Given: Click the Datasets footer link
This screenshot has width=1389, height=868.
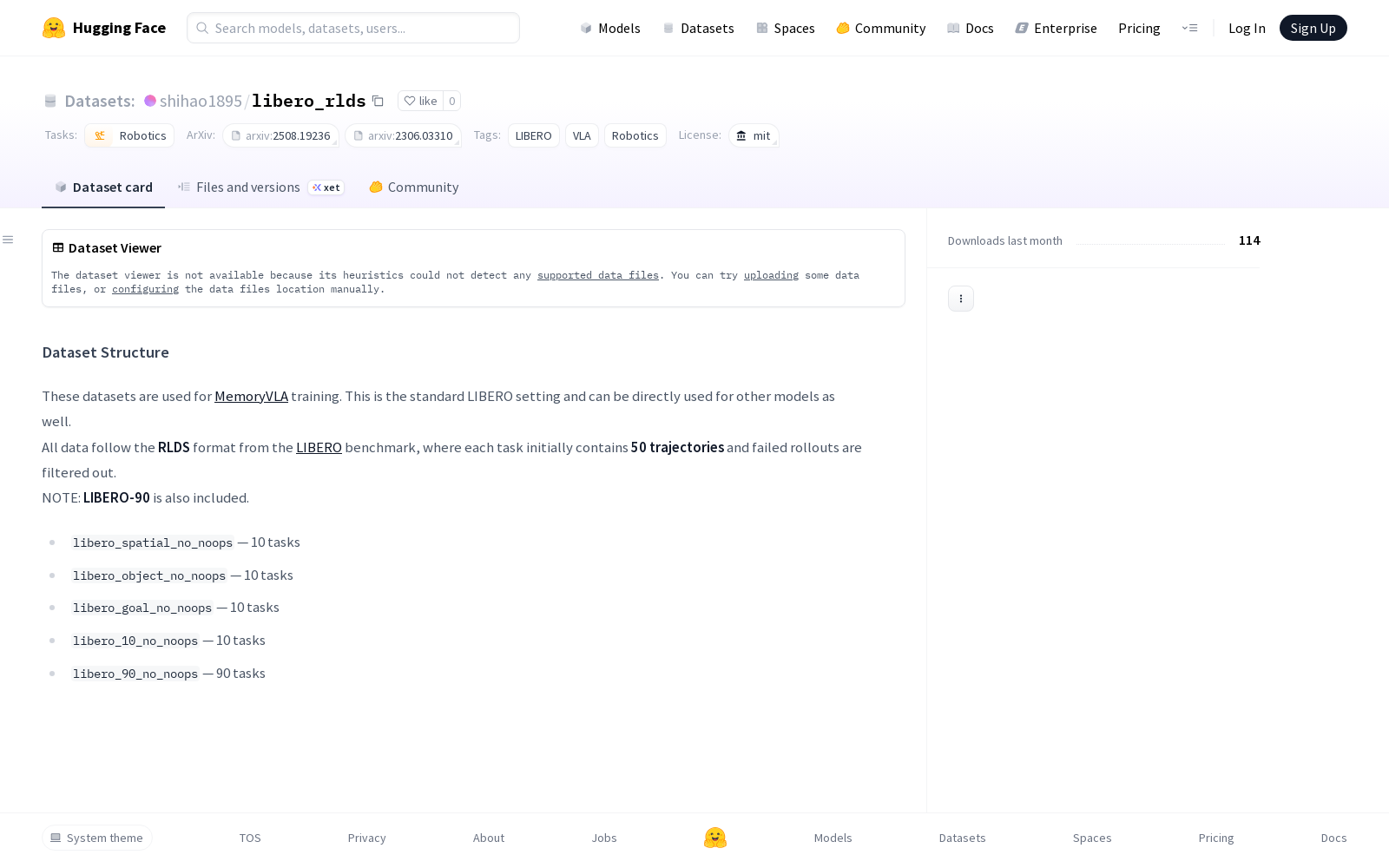Looking at the screenshot, I should [x=963, y=838].
